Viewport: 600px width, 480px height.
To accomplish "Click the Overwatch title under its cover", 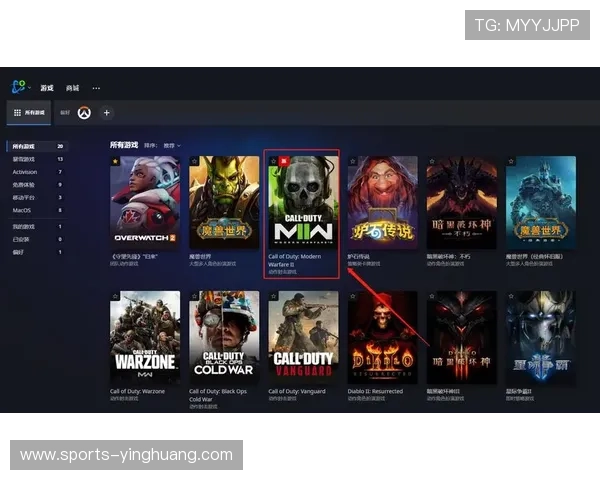I will pyautogui.click(x=134, y=256).
